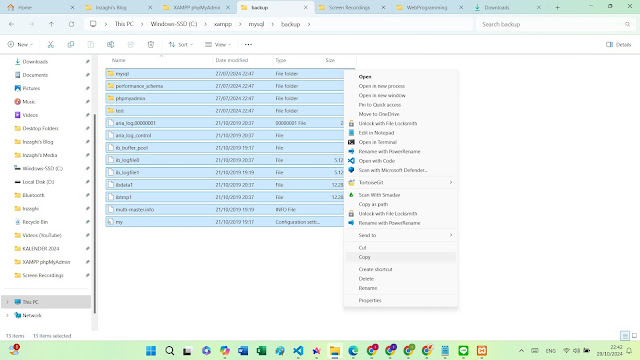
Task: Open XAMPP icon in the taskbar
Action: click(482, 351)
